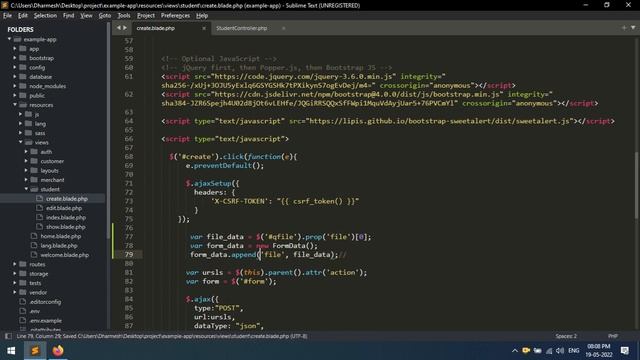The image size is (640, 360).
Task: Open the tab list dropdown arrow
Action: tap(633, 28)
